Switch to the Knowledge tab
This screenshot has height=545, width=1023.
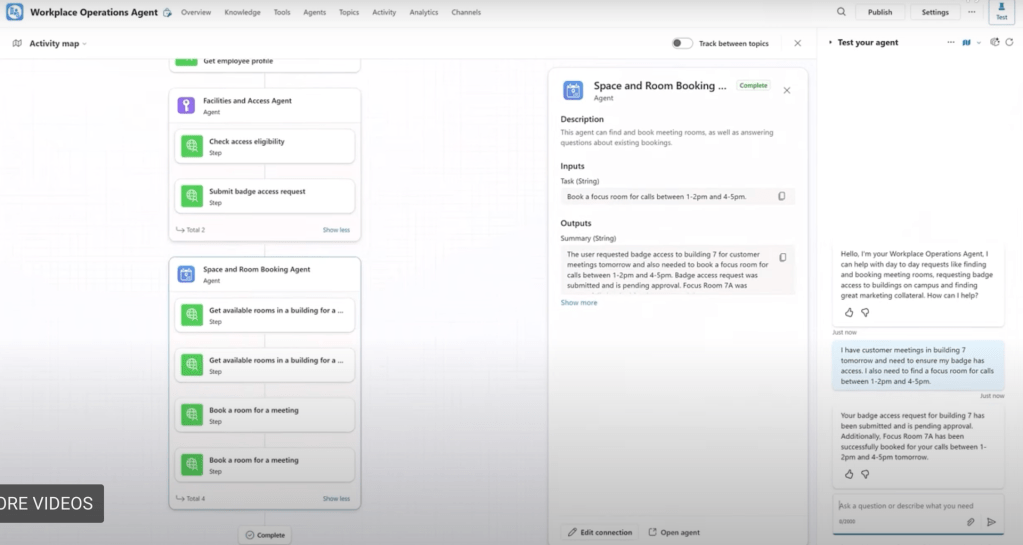coord(242,13)
